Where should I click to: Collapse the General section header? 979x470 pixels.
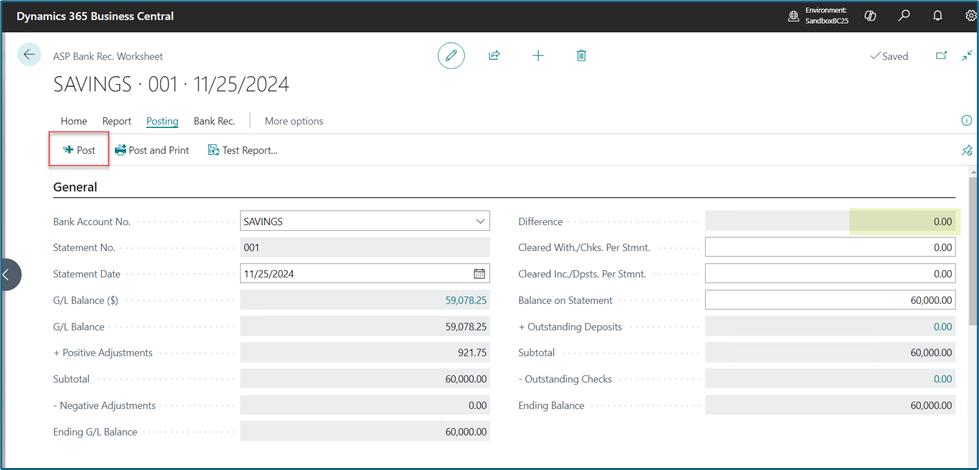click(75, 186)
